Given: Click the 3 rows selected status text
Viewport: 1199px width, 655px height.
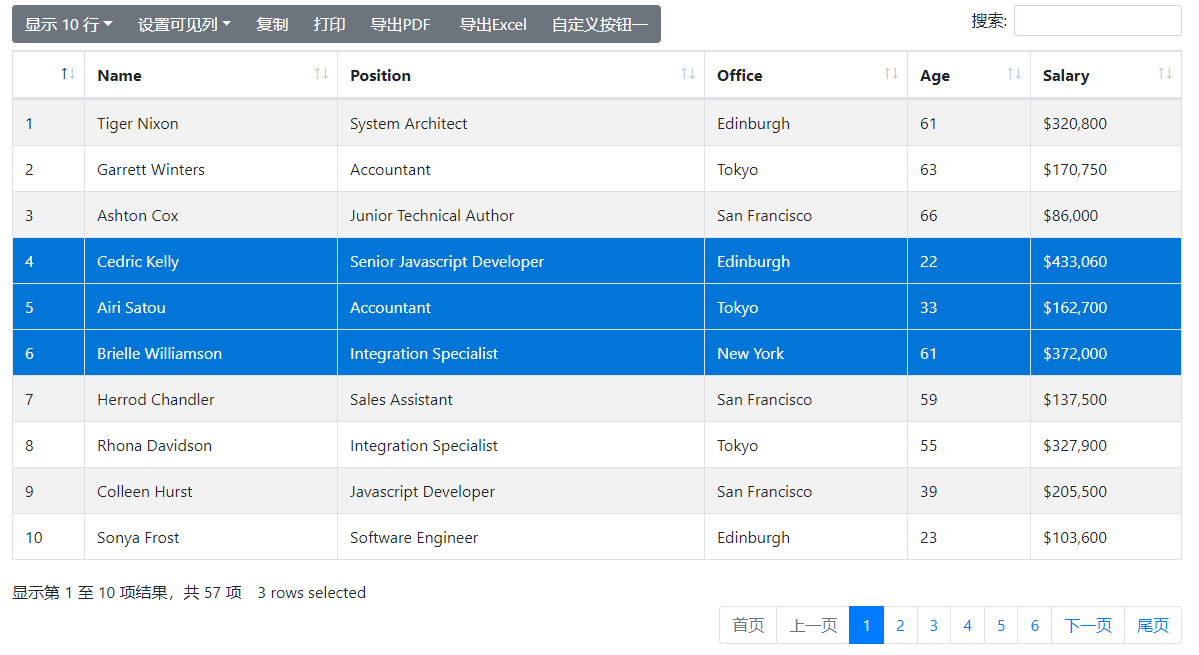Looking at the screenshot, I should click(311, 592).
